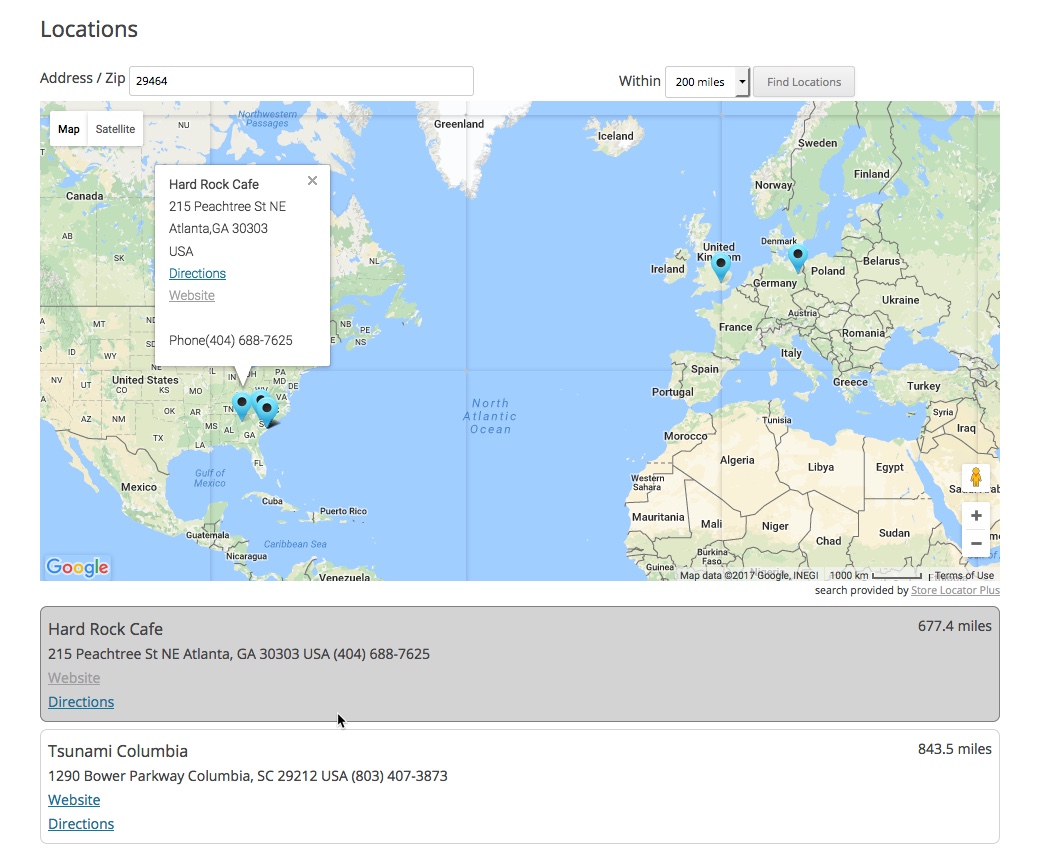Open Directions link in map info popup
Viewport: 1039px width, 851px height.
click(x=197, y=273)
